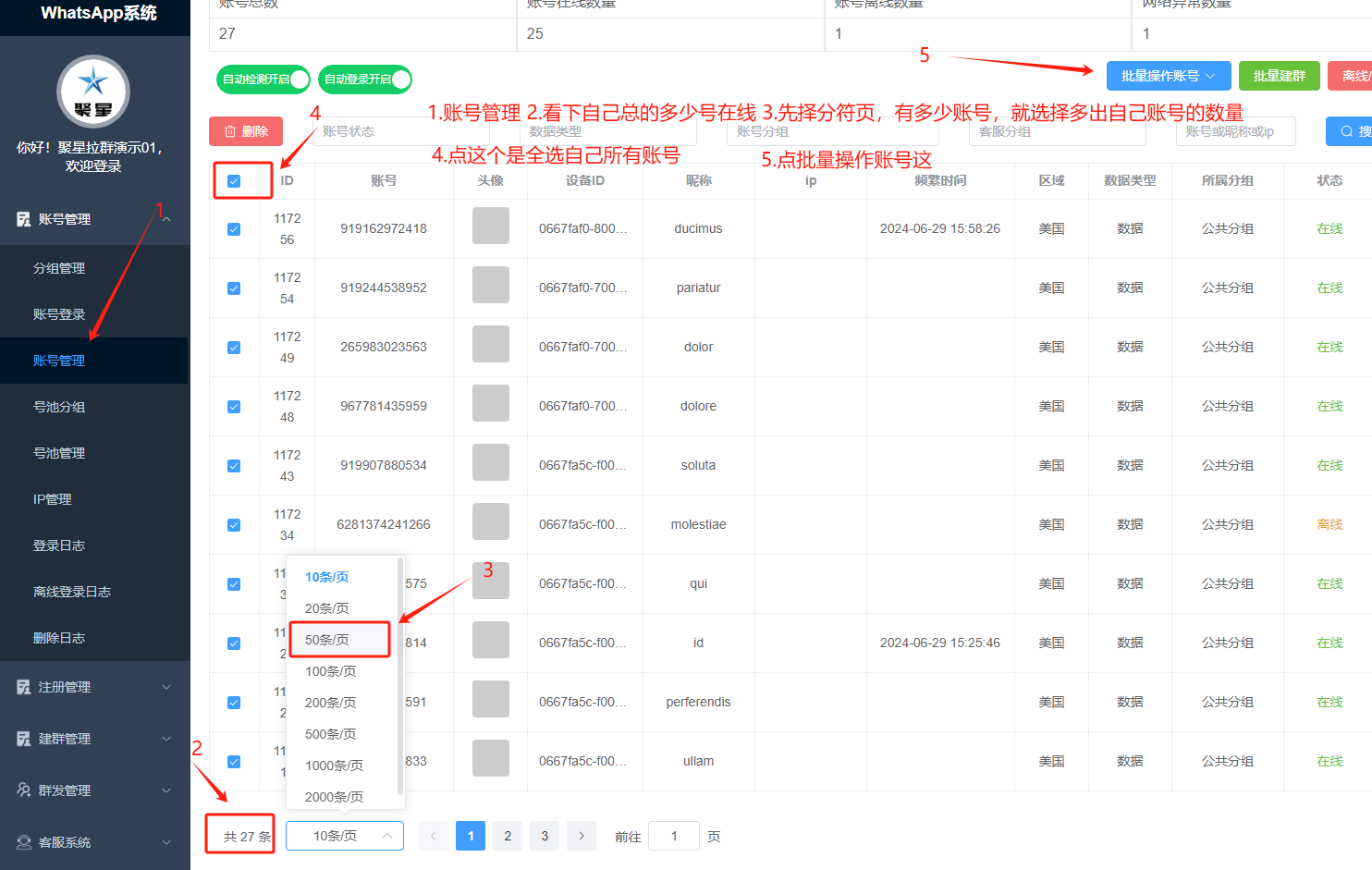This screenshot has width=1372, height=870.
Task: Open the 账号管理 sidebar section icon
Action: point(23,219)
